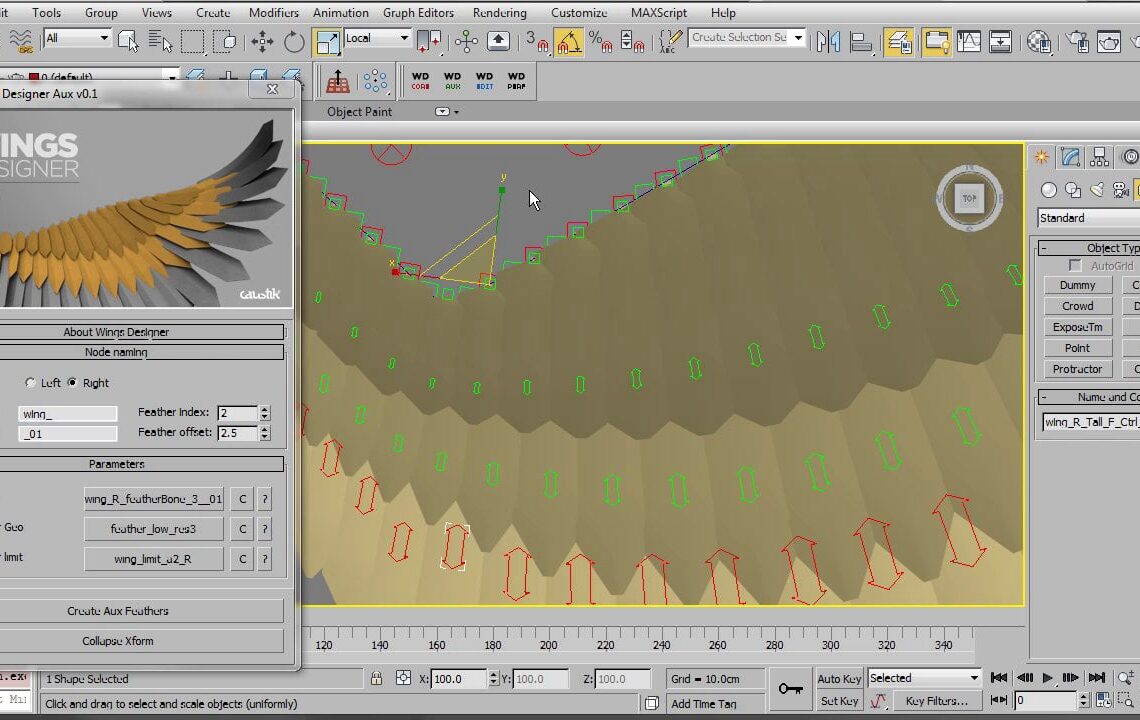Screen dimensions: 1140x720
Task: Enable the AutoGrid checkbox
Action: click(1076, 265)
